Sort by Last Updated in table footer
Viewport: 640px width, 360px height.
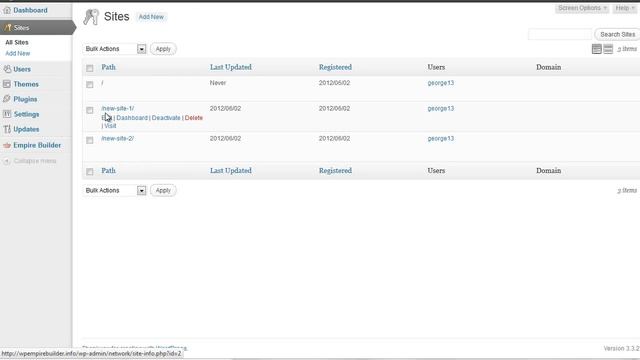[x=231, y=171]
